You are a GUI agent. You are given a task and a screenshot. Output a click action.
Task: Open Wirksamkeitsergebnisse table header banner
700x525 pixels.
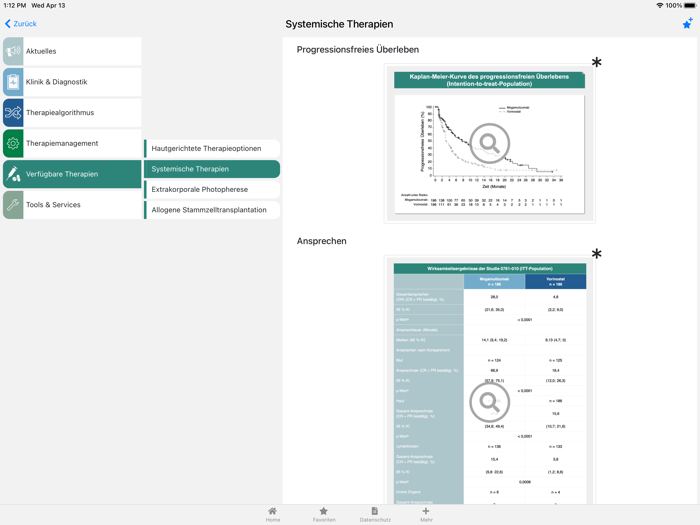click(x=490, y=269)
